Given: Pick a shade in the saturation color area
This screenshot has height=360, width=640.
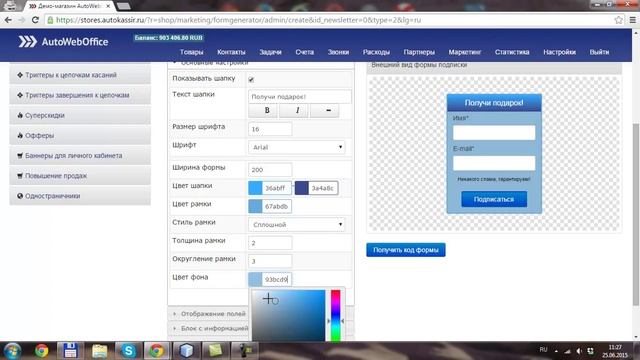Looking at the screenshot, I should [289, 315].
